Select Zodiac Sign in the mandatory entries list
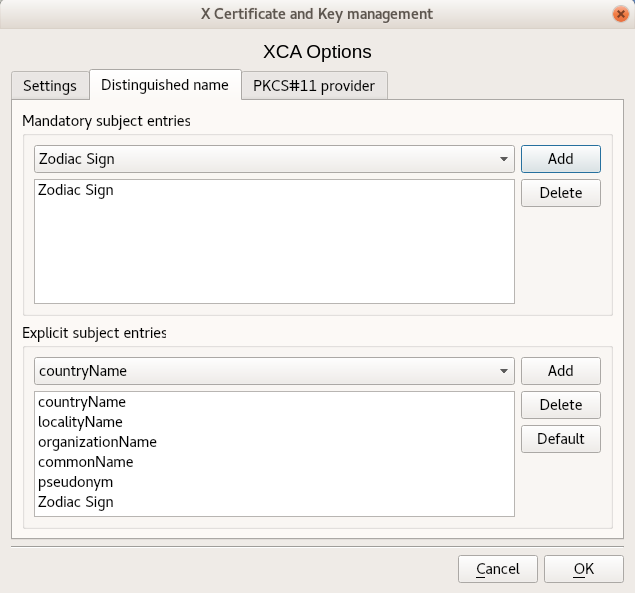The width and height of the screenshot is (635, 593). point(76,190)
